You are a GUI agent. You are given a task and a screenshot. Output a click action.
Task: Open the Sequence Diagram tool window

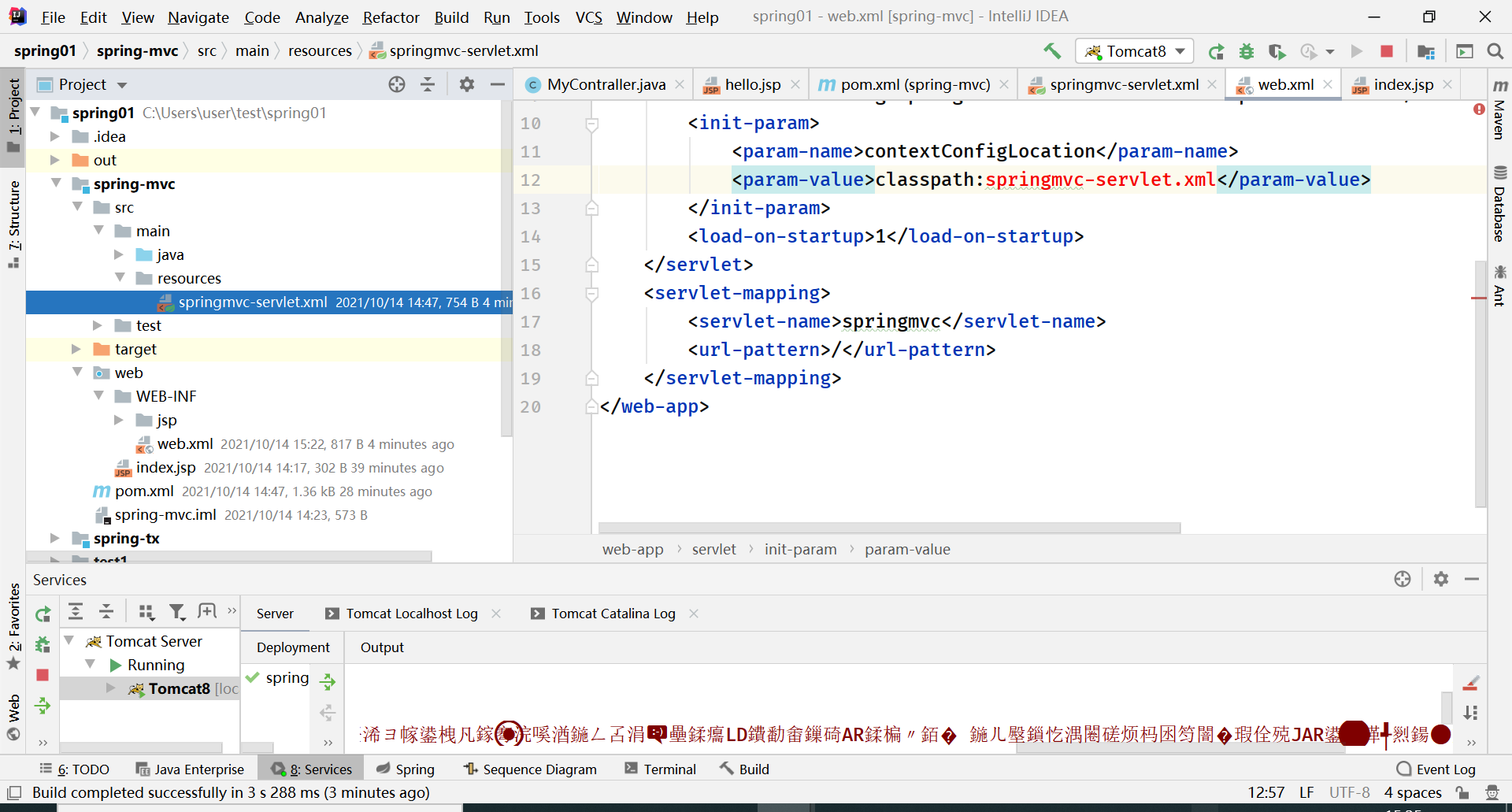point(530,769)
